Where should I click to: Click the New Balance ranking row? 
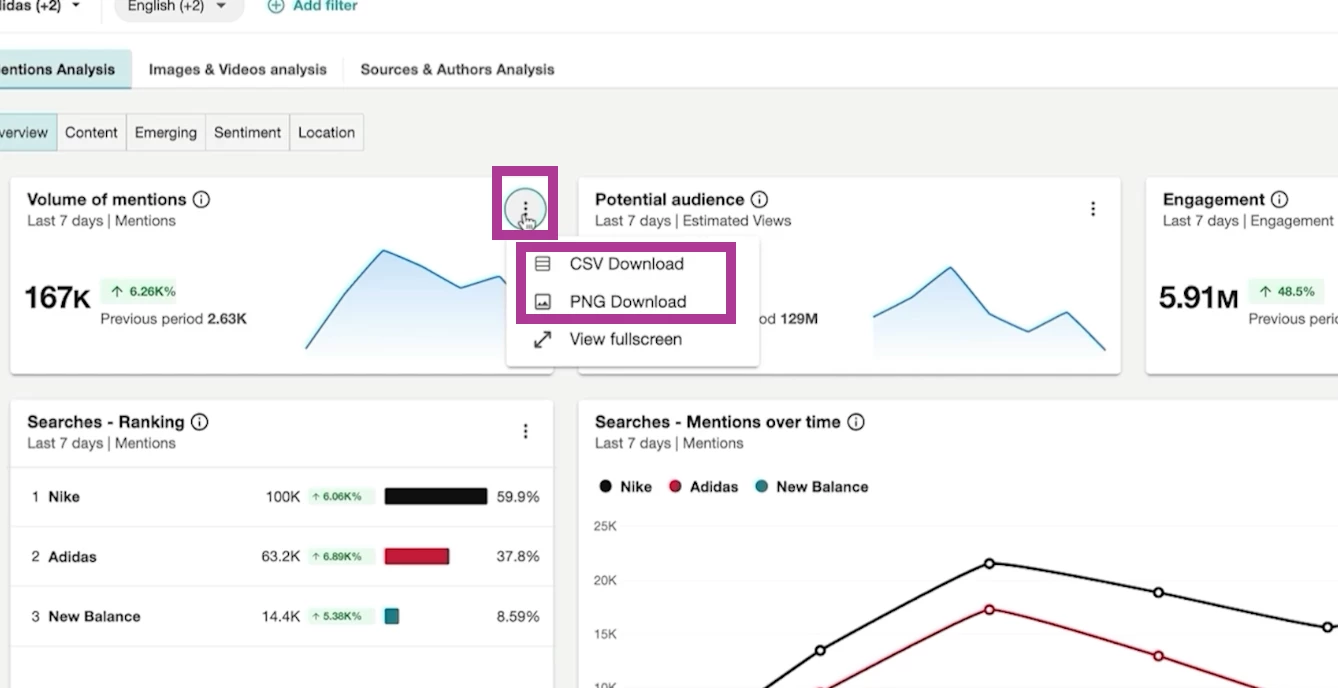coord(282,616)
